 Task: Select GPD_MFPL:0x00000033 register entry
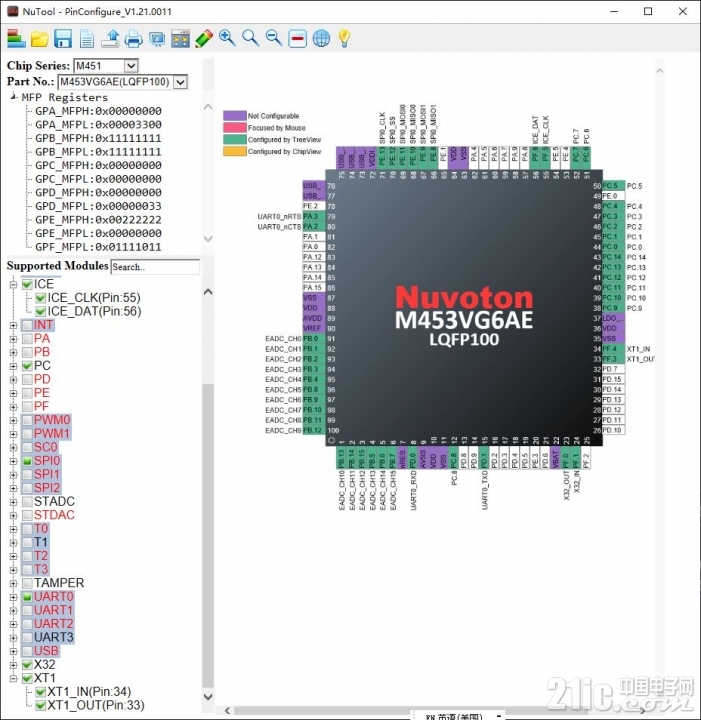pos(98,206)
